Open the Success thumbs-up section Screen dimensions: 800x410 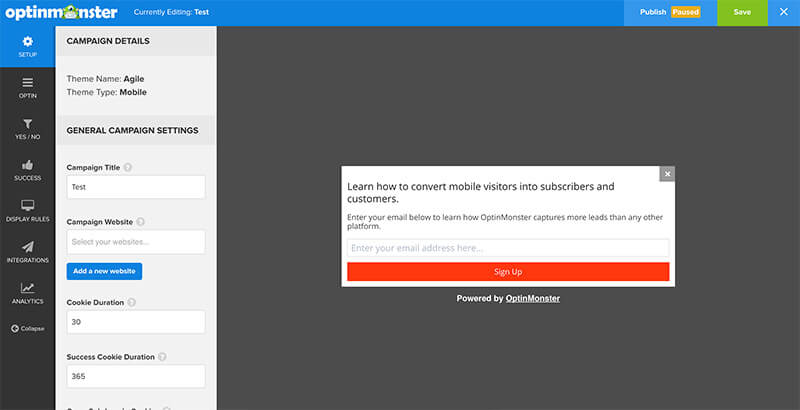coord(28,170)
